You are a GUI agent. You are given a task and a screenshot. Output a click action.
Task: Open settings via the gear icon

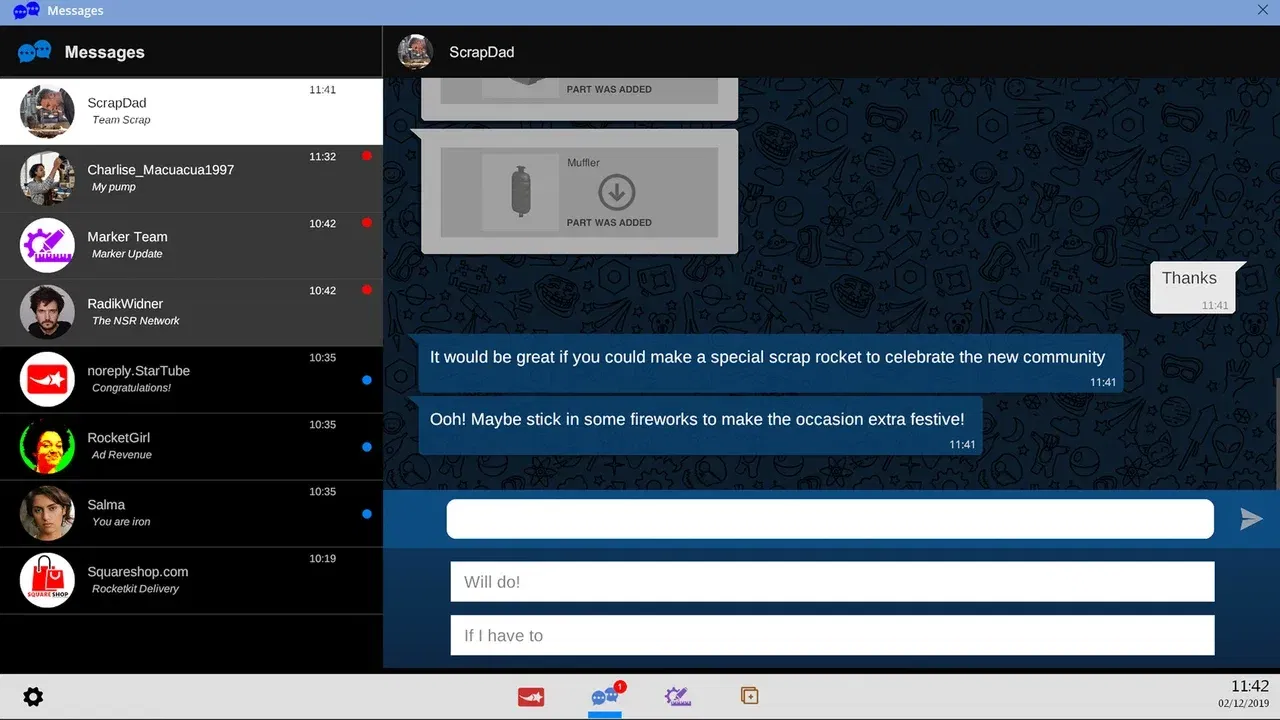(33, 696)
